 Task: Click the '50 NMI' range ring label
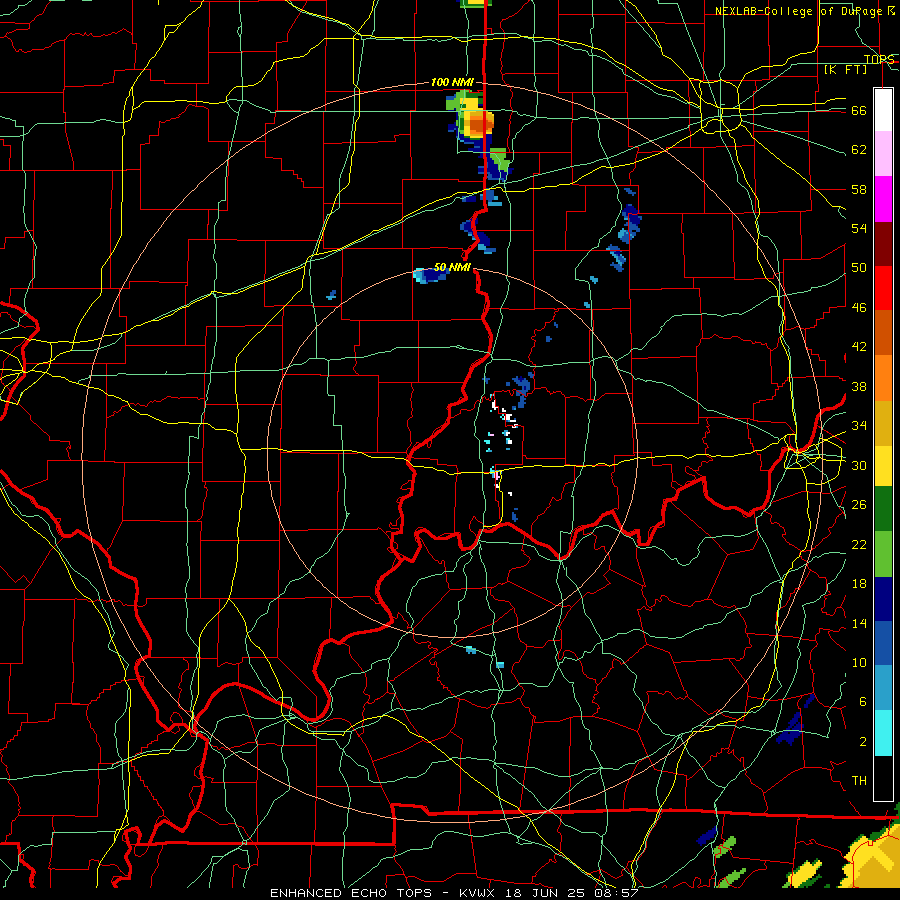(452, 267)
